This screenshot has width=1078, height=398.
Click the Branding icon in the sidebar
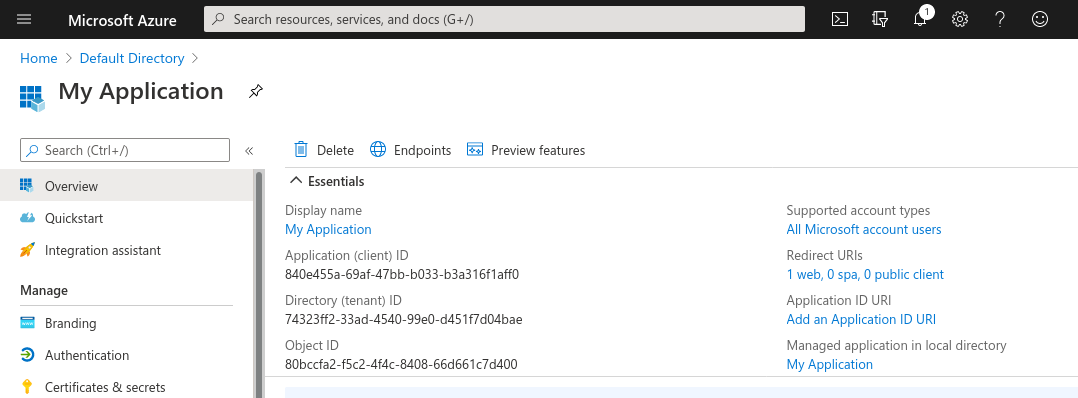coord(27,323)
